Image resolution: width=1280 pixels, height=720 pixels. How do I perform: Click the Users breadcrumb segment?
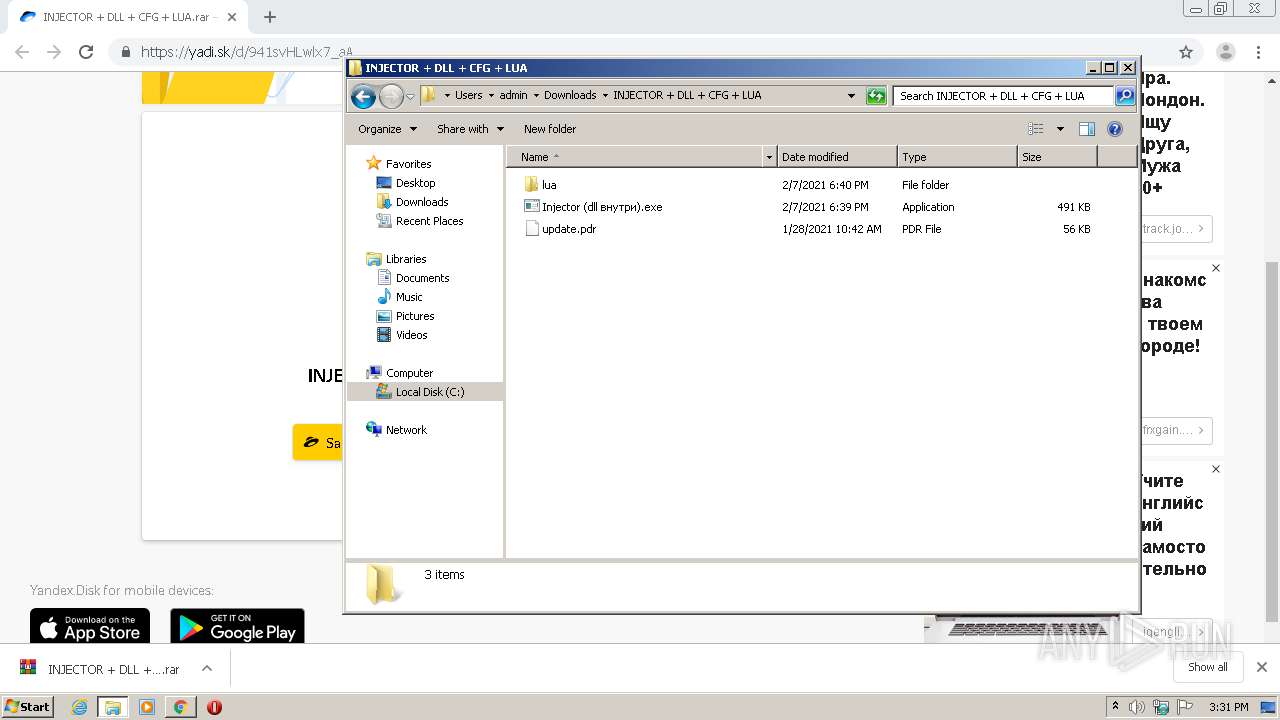468,96
